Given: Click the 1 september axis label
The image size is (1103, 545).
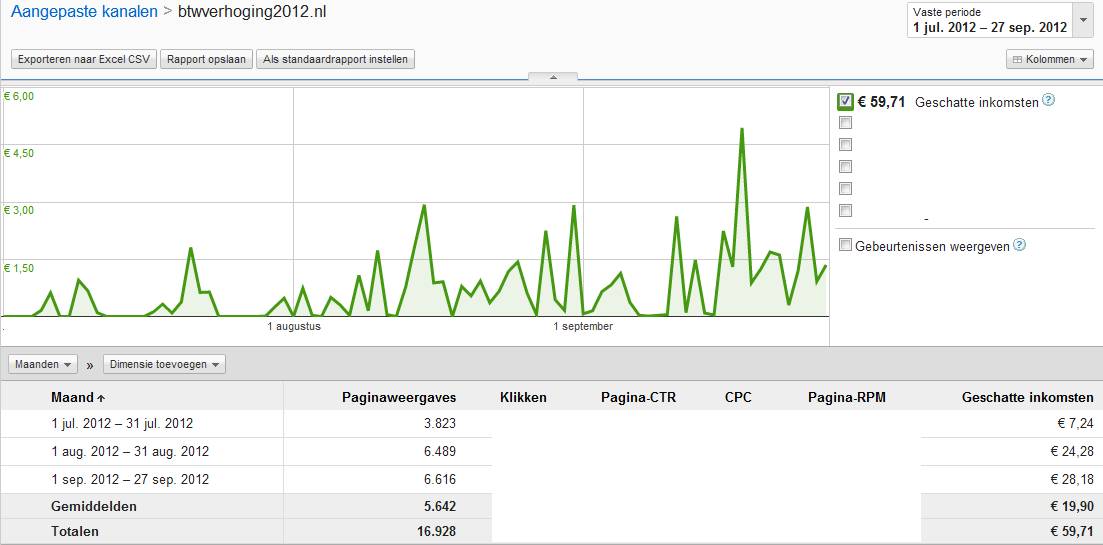Looking at the screenshot, I should coord(583,327).
